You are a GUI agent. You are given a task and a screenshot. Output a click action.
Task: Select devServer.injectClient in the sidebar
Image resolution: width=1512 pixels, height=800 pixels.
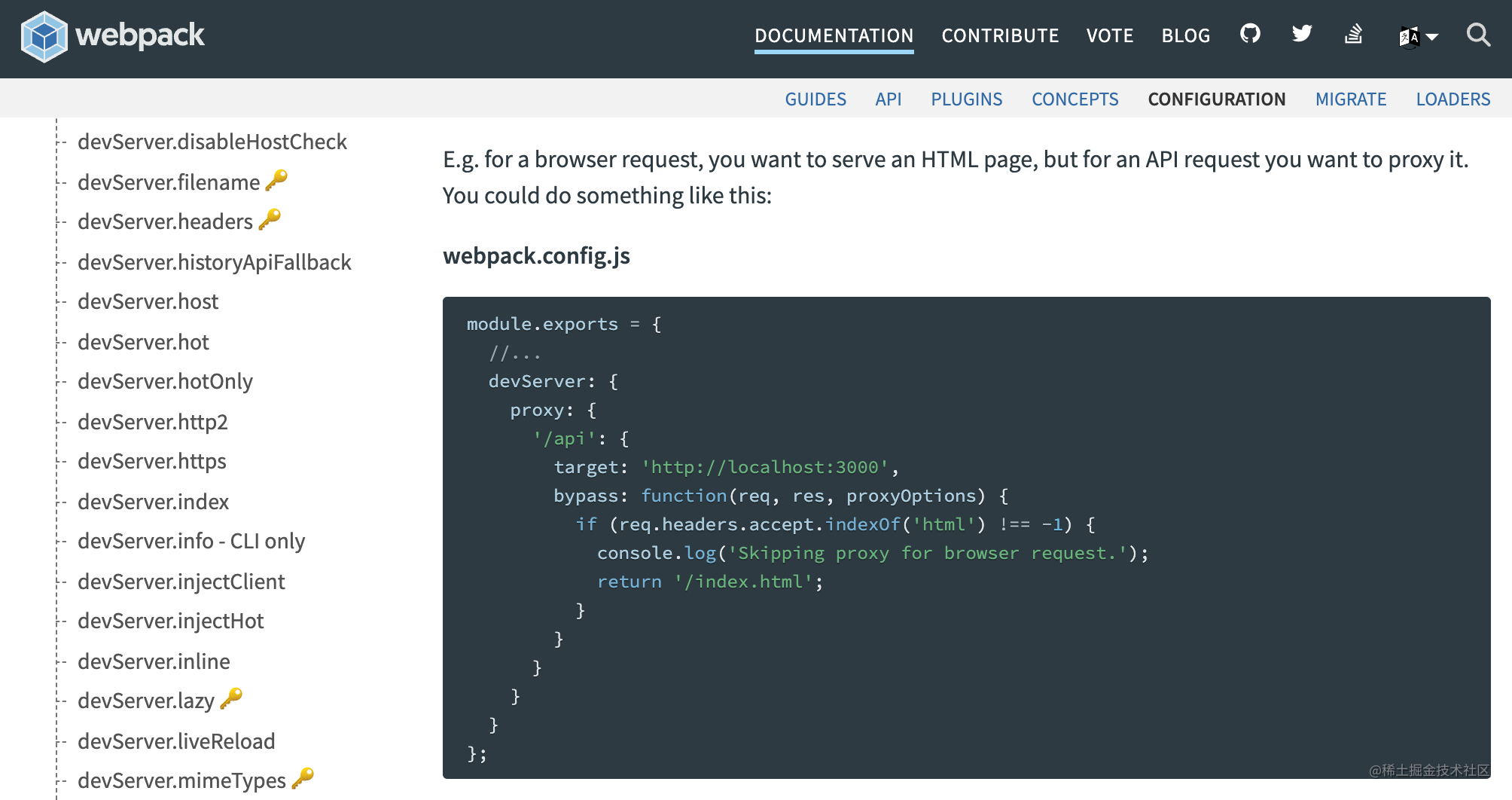pyautogui.click(x=181, y=582)
